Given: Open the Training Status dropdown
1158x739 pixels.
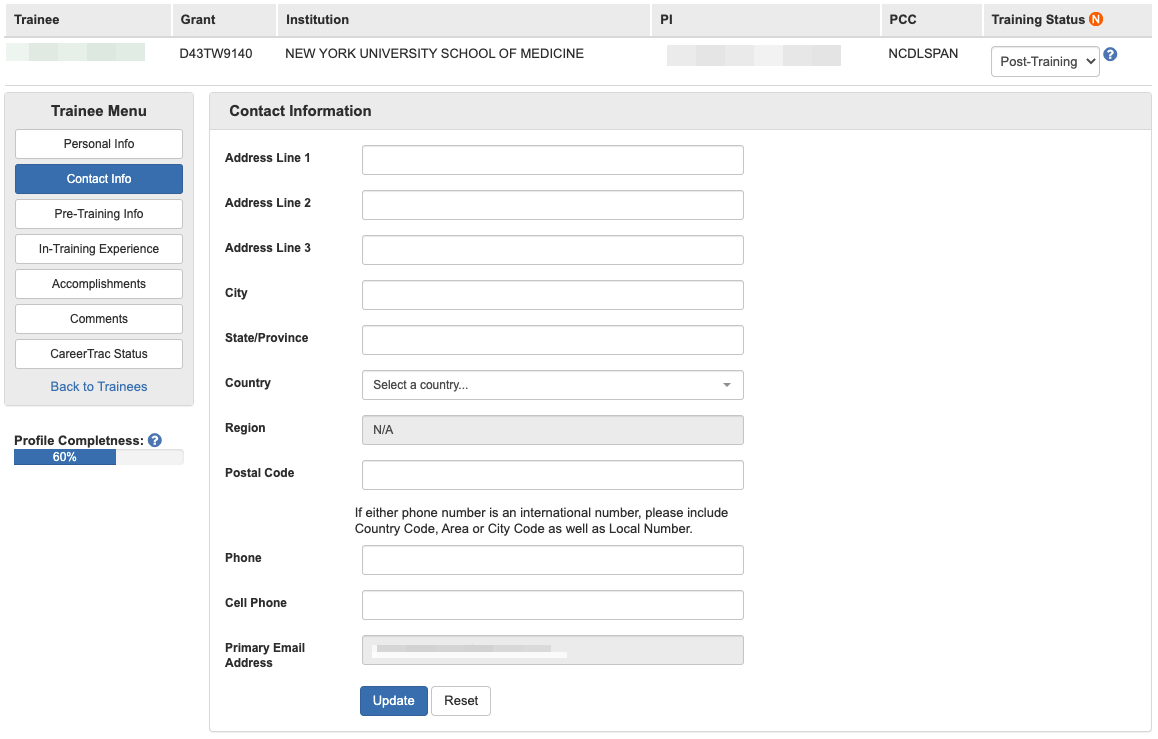Looking at the screenshot, I should [1044, 61].
